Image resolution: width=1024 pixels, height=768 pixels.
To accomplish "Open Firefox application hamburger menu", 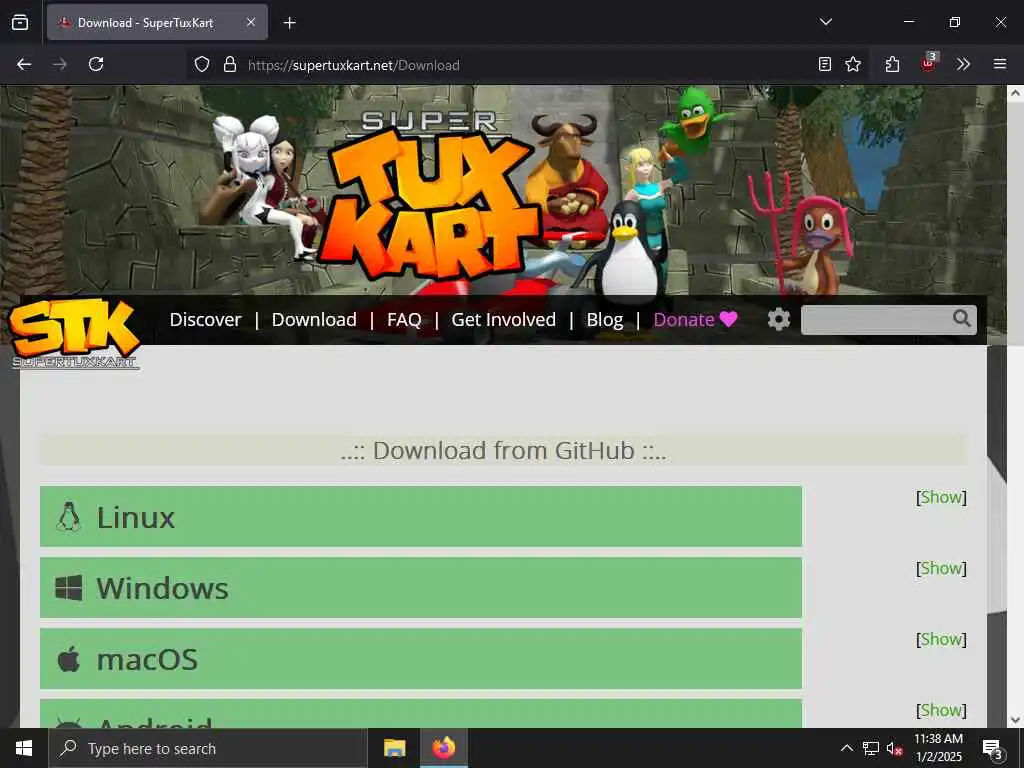I will (x=1000, y=64).
